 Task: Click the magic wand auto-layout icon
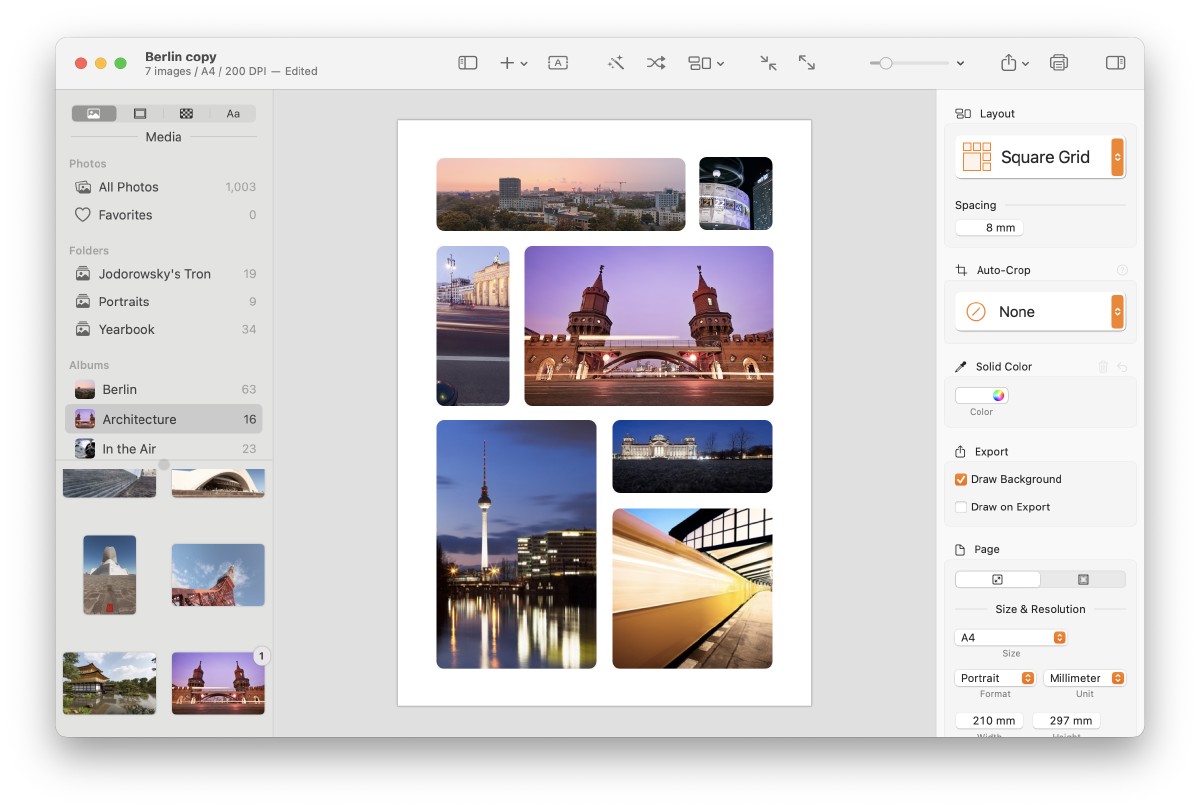(x=616, y=63)
